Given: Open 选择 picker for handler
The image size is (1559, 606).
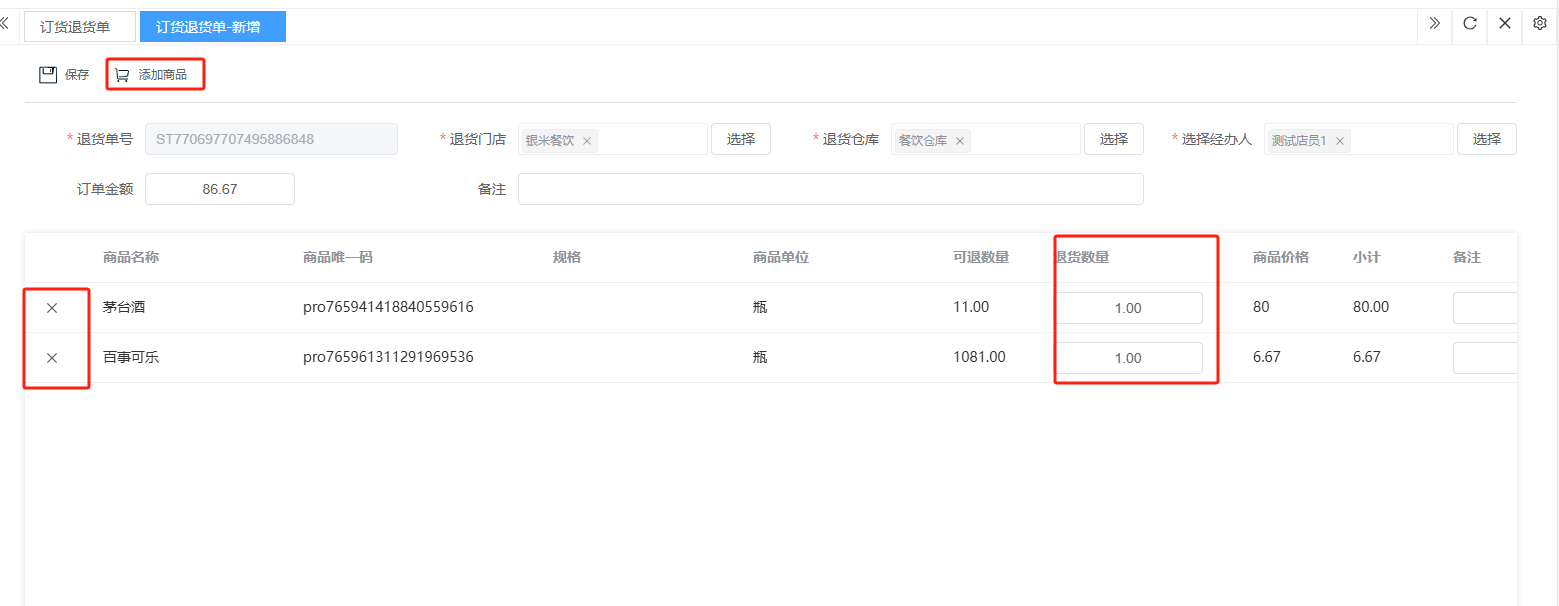Looking at the screenshot, I should click(x=1486, y=139).
